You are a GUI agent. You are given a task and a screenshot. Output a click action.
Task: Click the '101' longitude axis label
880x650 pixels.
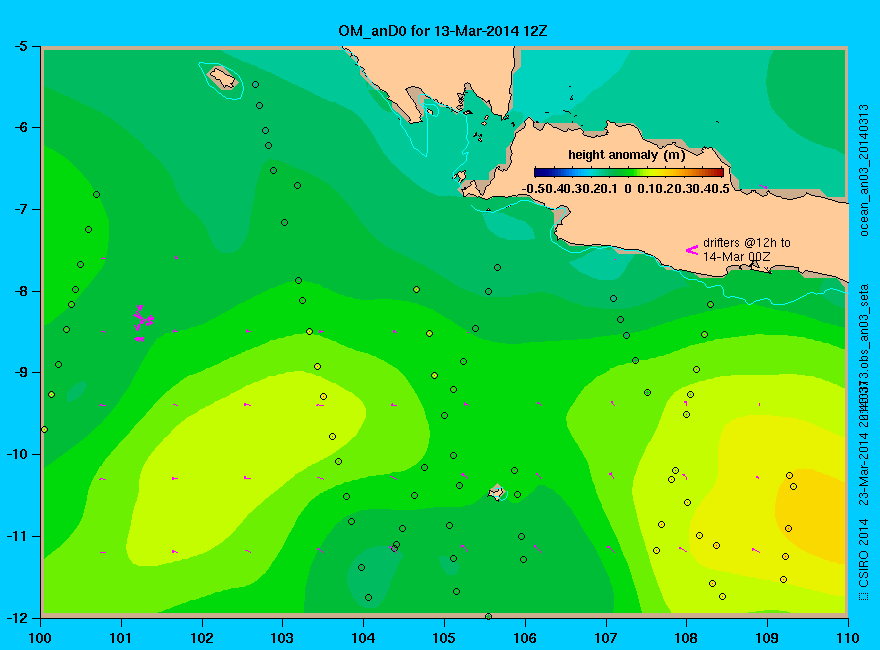tap(121, 638)
